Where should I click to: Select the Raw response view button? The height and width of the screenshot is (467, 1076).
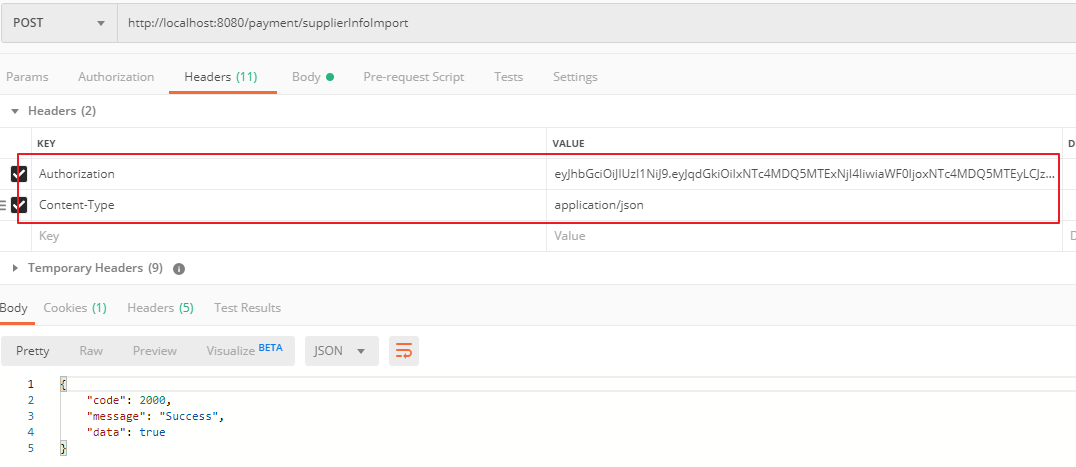click(91, 350)
